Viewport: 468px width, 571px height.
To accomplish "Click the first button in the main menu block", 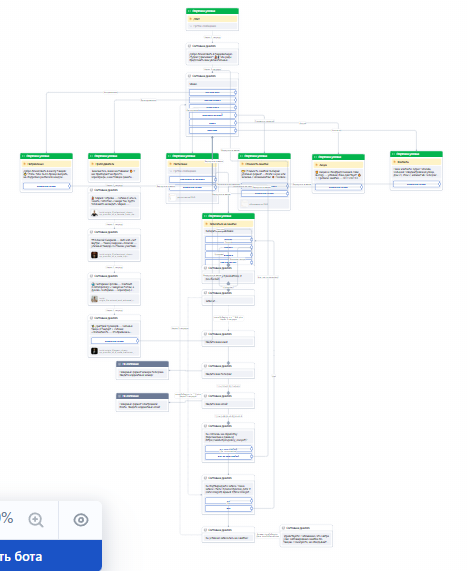I will tap(212, 92).
